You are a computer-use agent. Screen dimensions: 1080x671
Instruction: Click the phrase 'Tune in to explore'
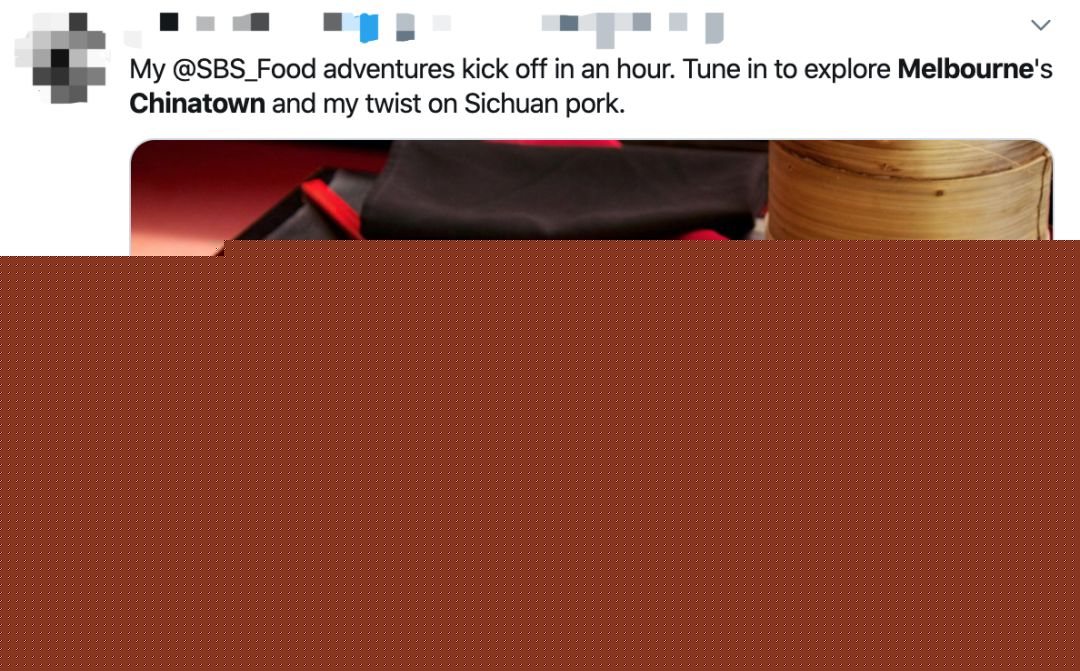point(787,70)
